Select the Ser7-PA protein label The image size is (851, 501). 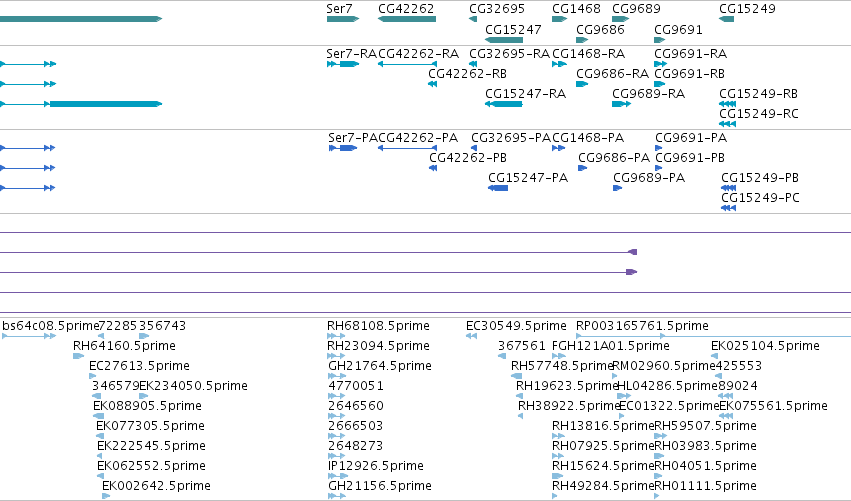353,138
